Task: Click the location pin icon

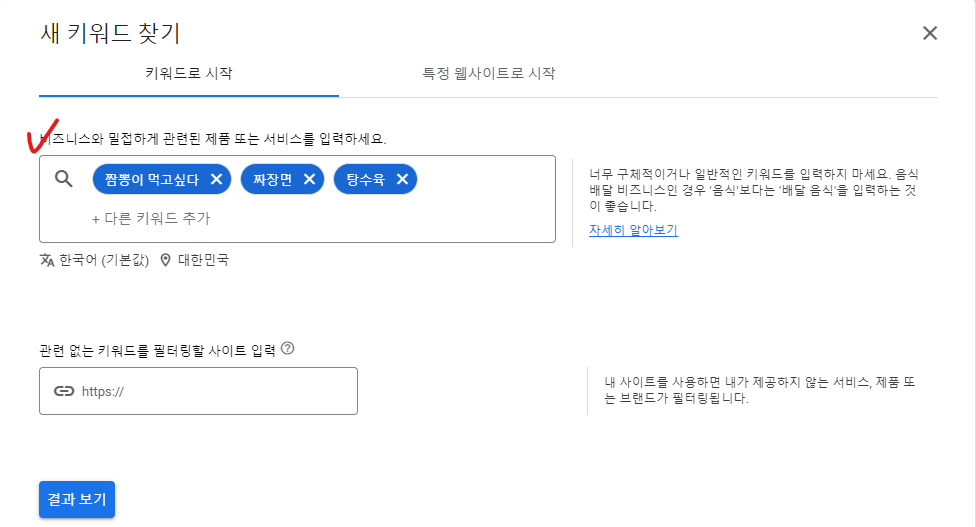Action: tap(165, 260)
